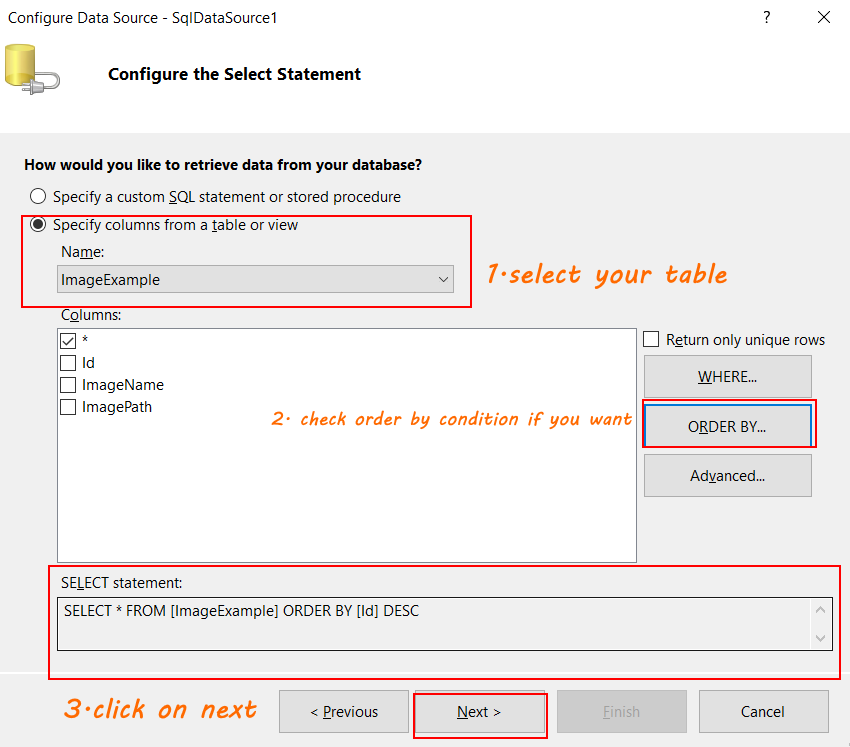The height and width of the screenshot is (747, 850).
Task: Uncheck the asterisk (*) columns checkbox
Action: pos(67,340)
